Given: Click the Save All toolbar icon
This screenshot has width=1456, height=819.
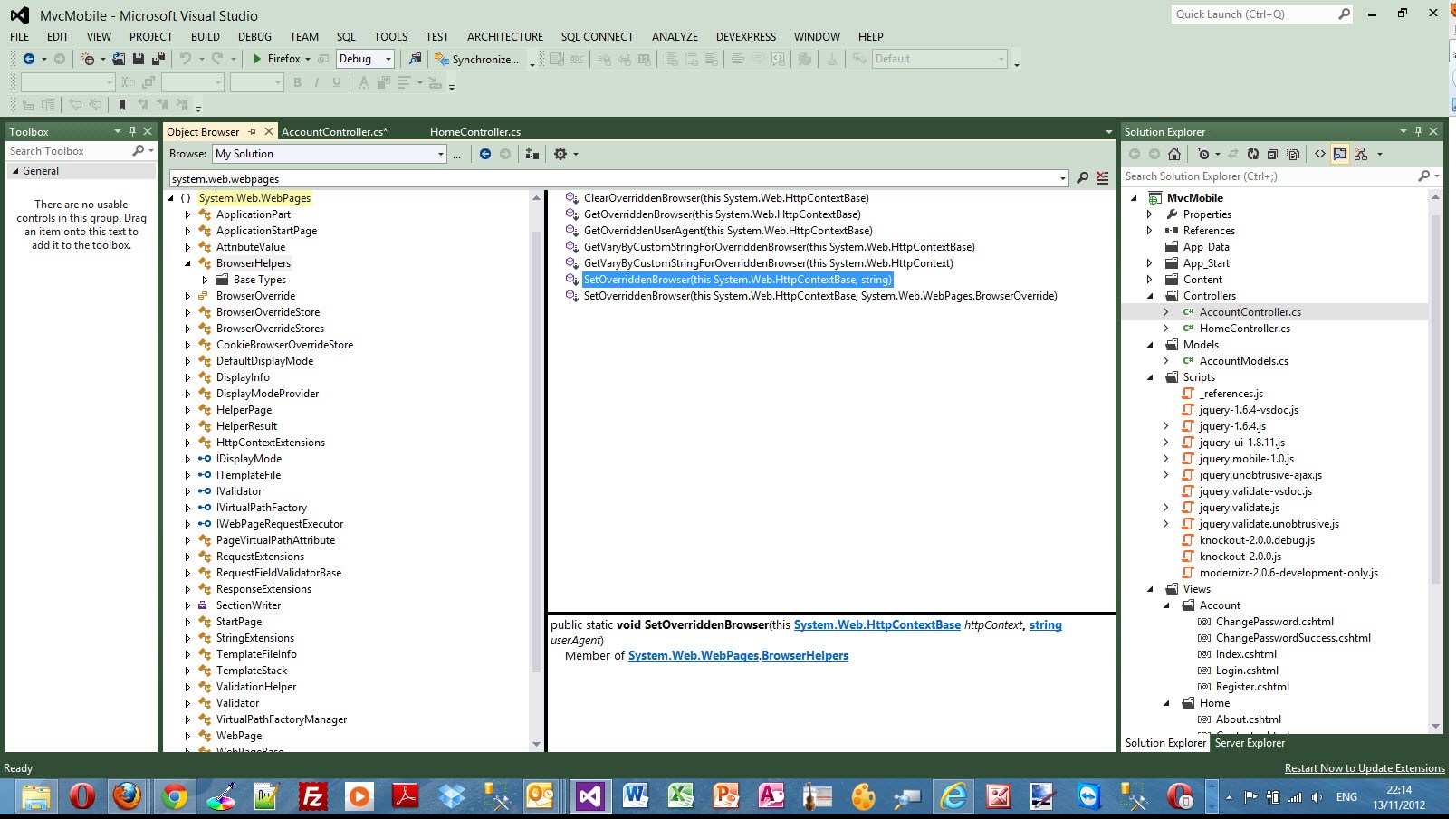Looking at the screenshot, I should coord(158,59).
